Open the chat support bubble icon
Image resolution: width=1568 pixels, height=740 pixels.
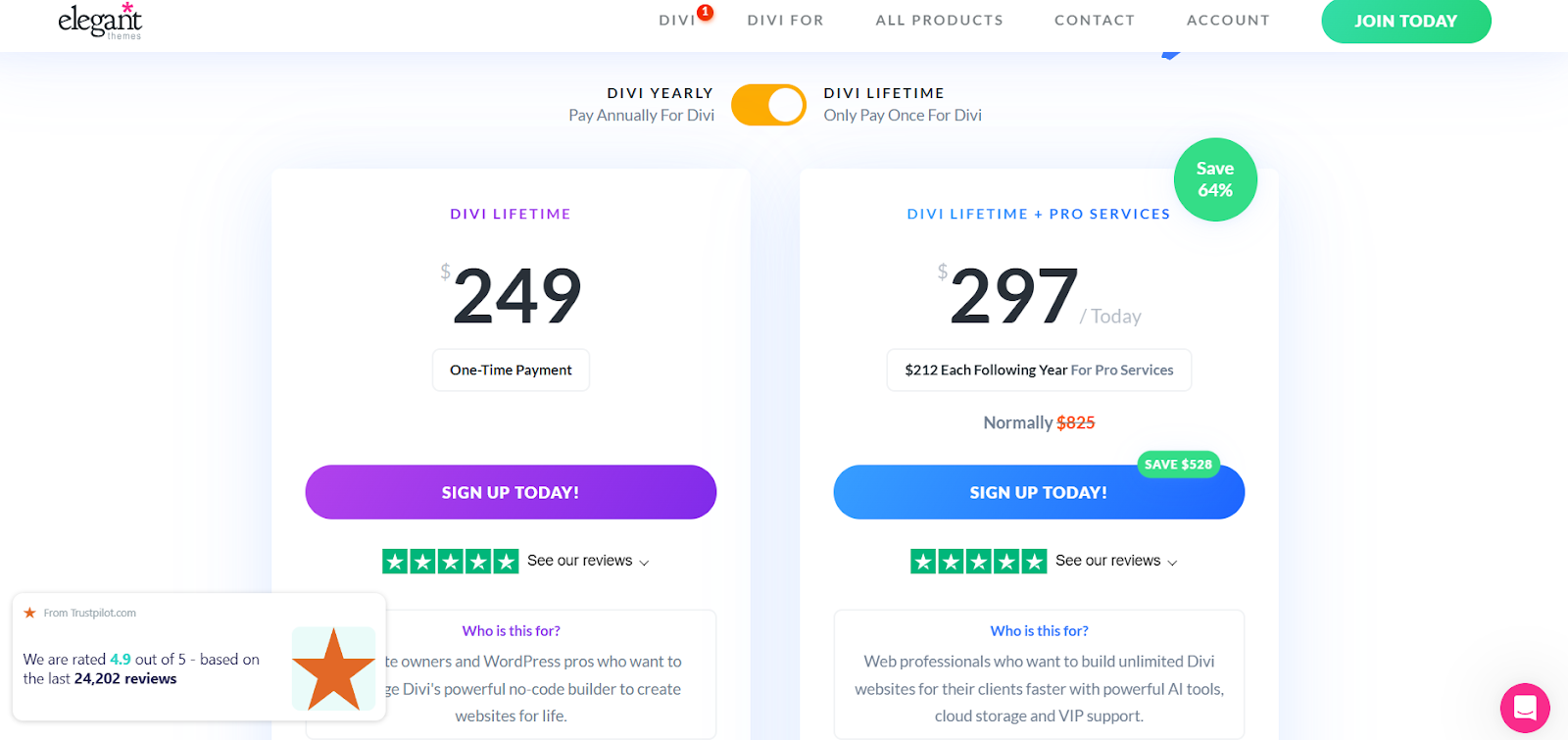[x=1524, y=707]
